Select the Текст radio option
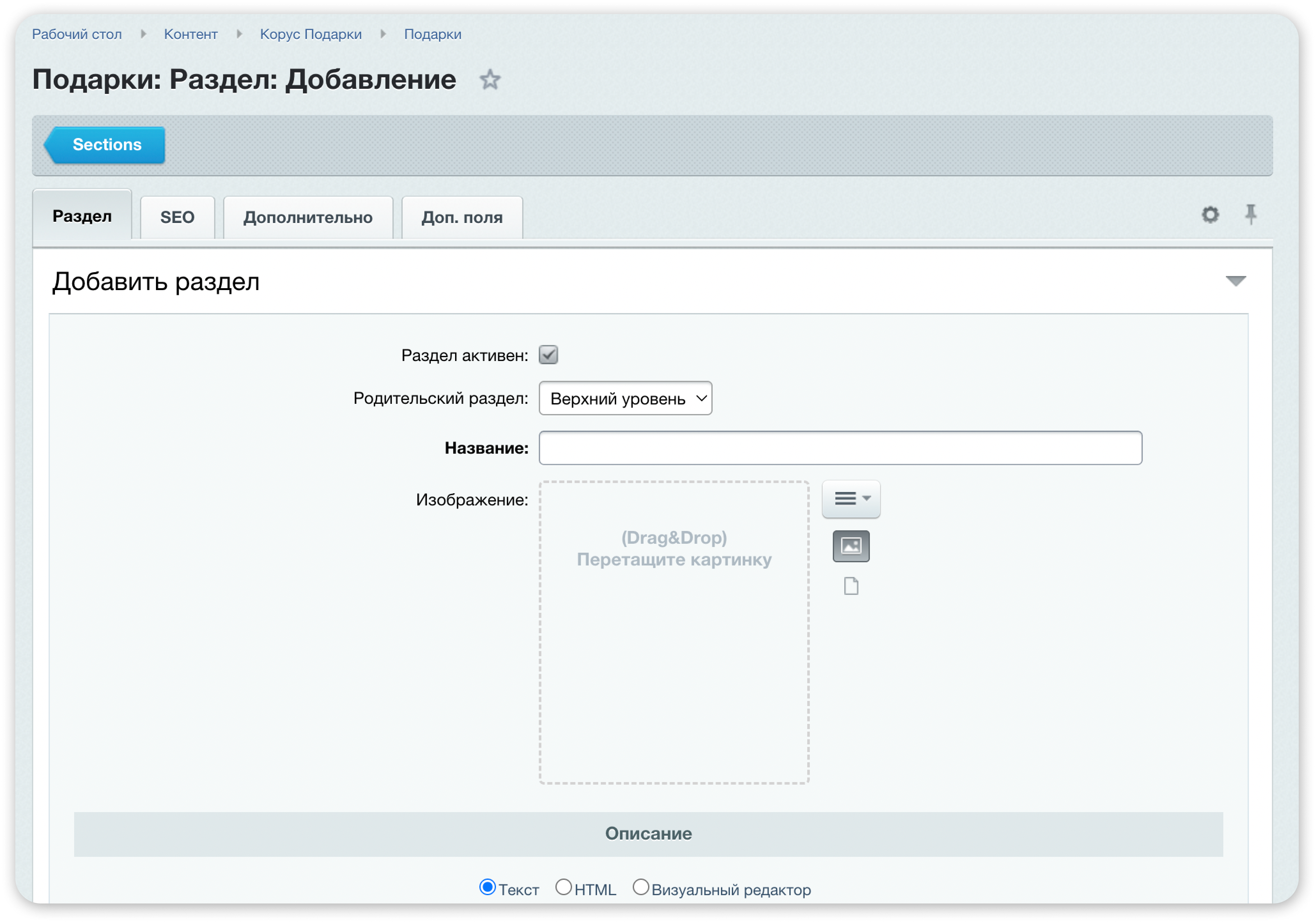The width and height of the screenshot is (1316, 922). pyautogui.click(x=487, y=887)
